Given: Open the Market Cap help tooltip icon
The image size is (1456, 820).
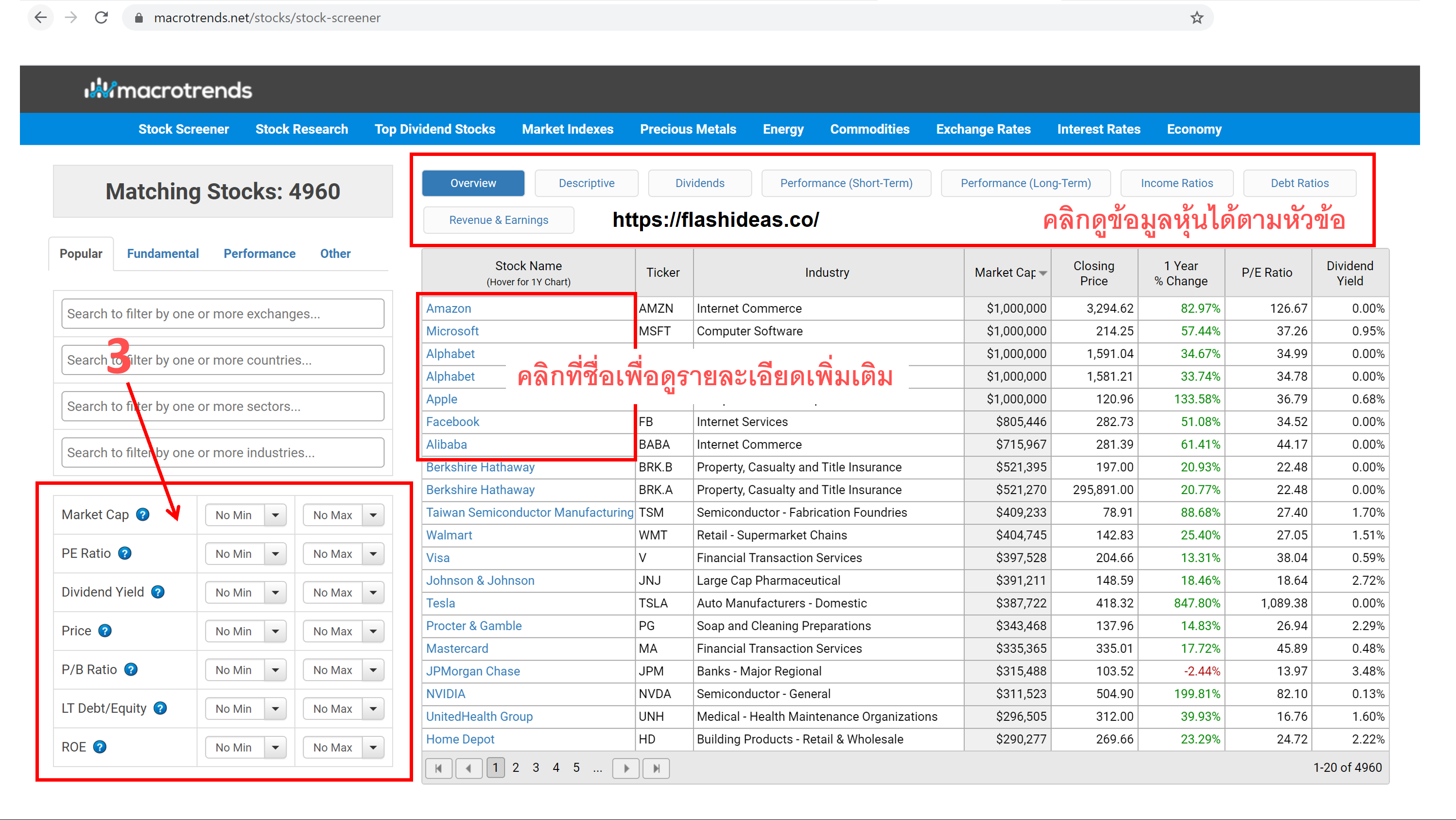Looking at the screenshot, I should coord(143,514).
